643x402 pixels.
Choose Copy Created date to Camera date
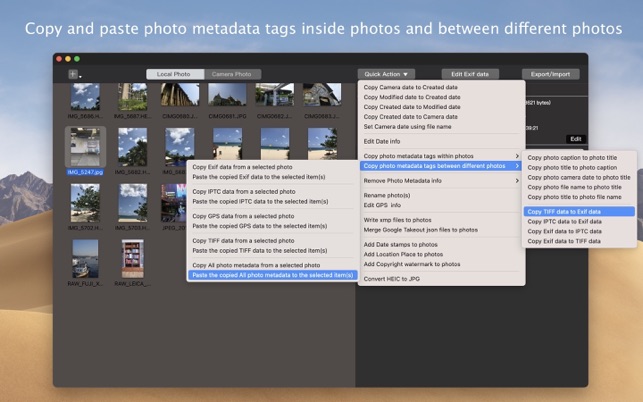(x=441, y=117)
